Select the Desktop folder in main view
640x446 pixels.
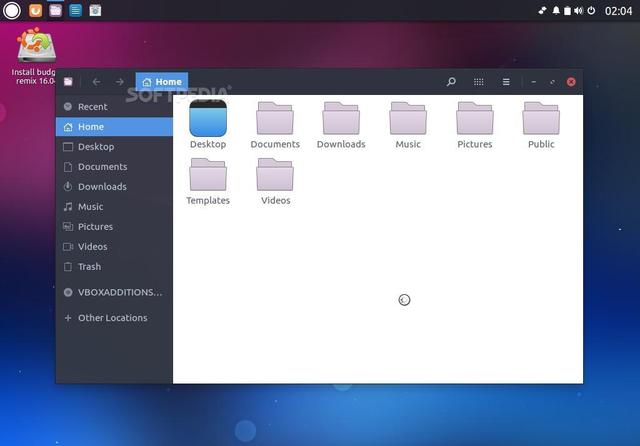click(x=208, y=119)
